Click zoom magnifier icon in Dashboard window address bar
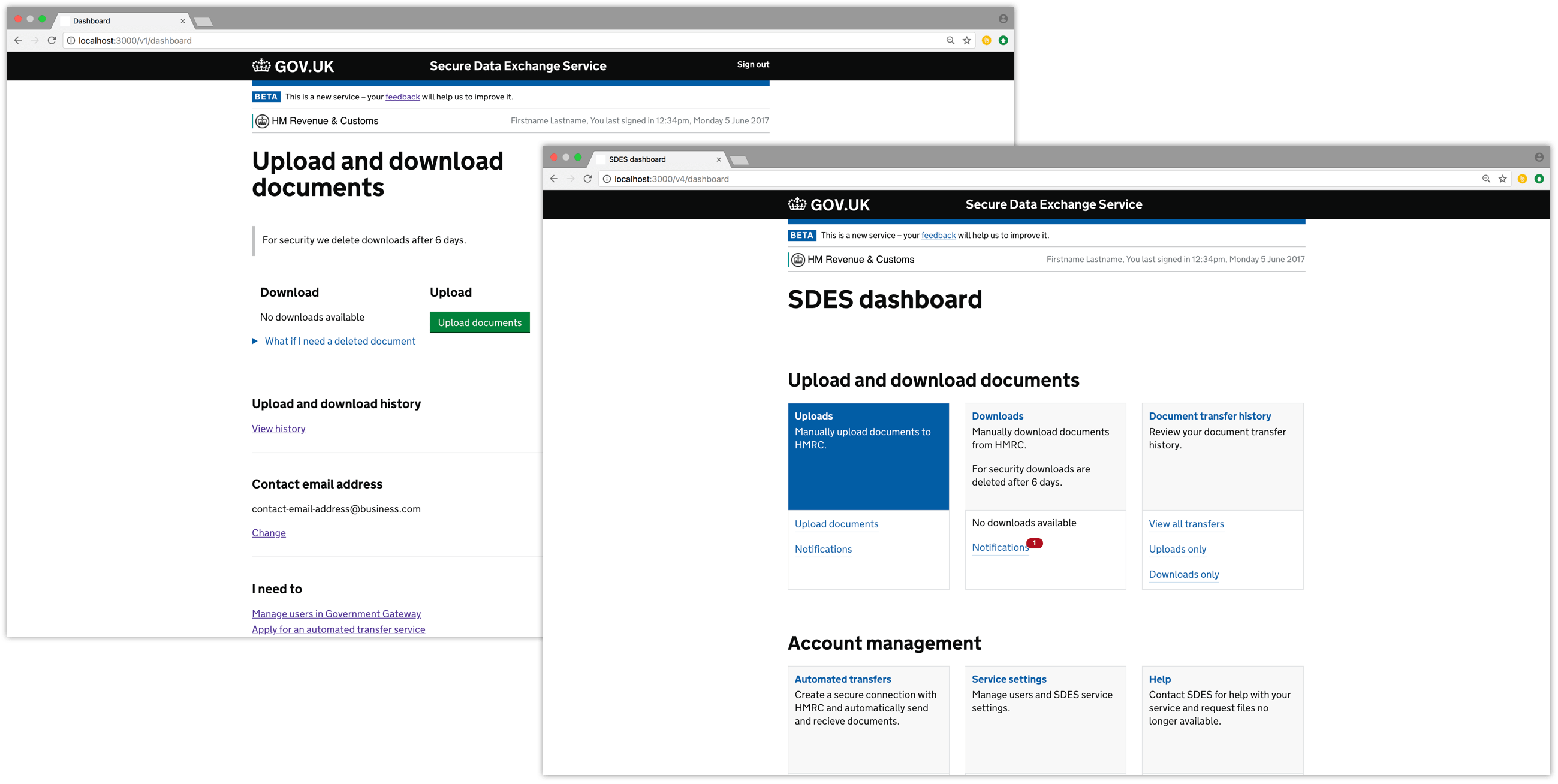The width and height of the screenshot is (1558, 784). pos(950,41)
